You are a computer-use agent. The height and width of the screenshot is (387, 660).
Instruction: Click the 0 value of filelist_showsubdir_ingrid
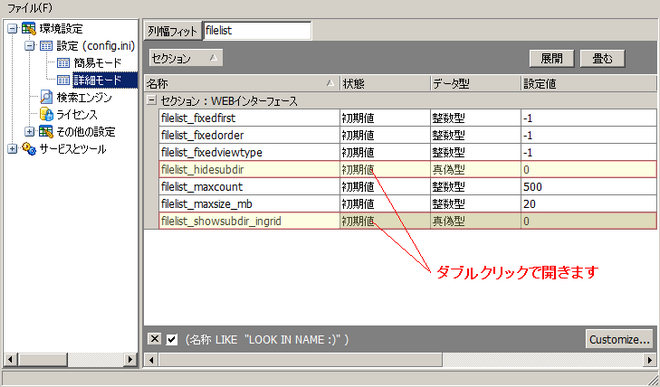click(x=527, y=222)
